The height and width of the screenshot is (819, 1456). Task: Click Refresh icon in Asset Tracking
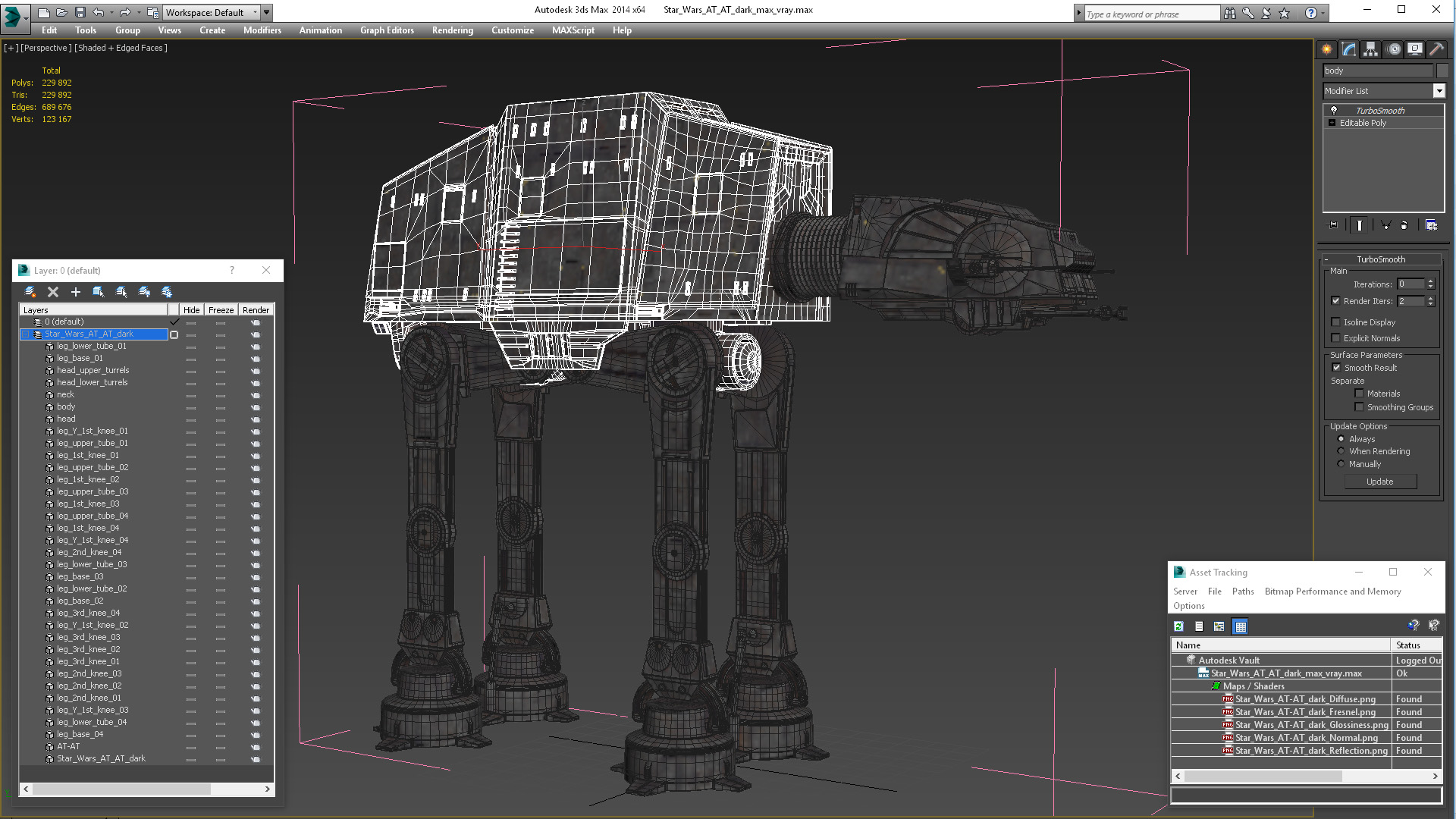tap(1178, 626)
